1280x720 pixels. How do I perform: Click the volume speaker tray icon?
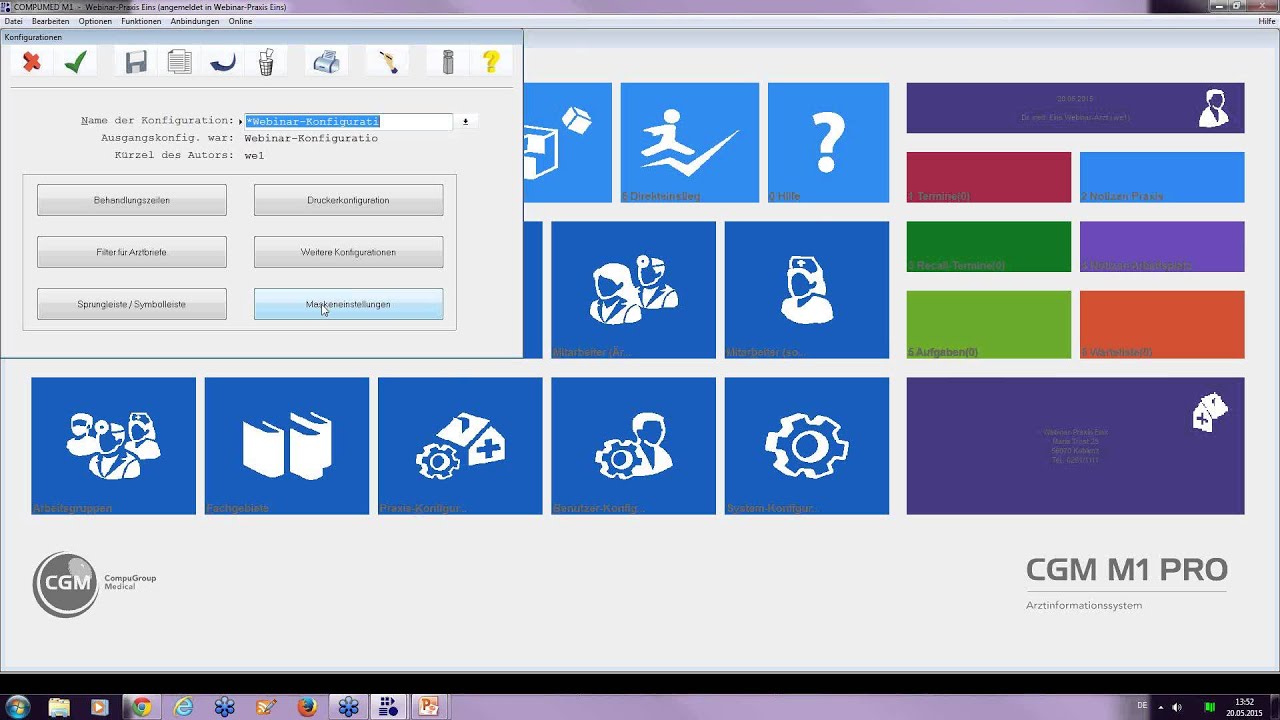[1176, 707]
